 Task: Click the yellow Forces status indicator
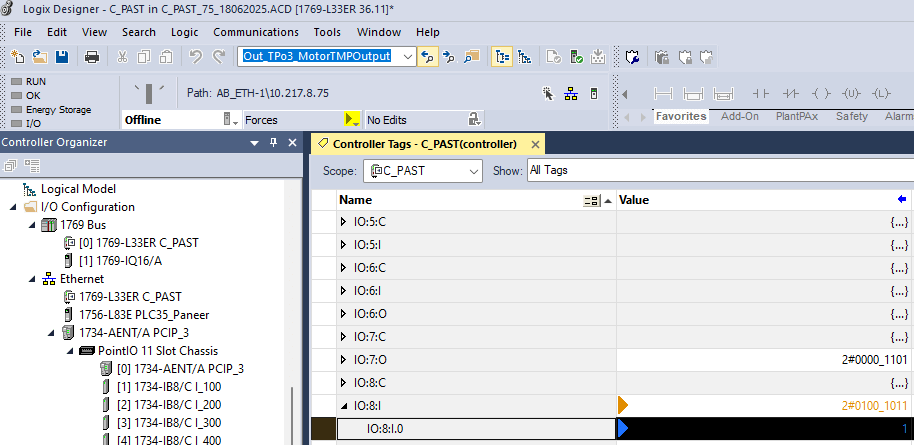click(x=350, y=119)
